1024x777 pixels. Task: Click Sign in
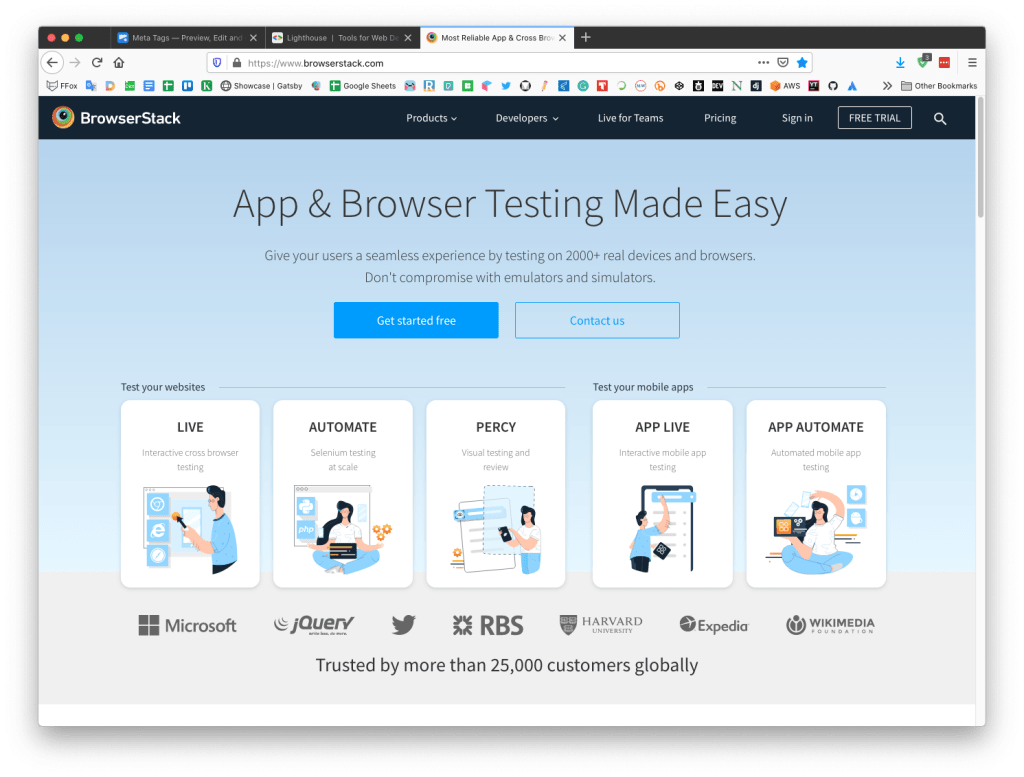(x=797, y=118)
